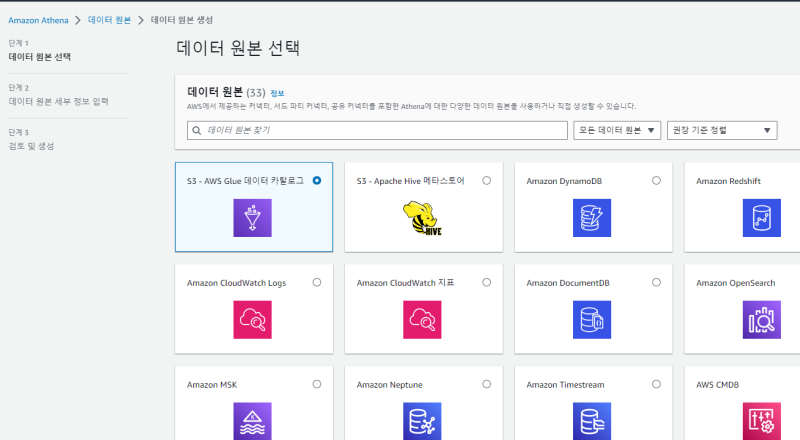This screenshot has width=800, height=440.
Task: Select the Amazon DynamoDB radio button
Action: click(656, 181)
